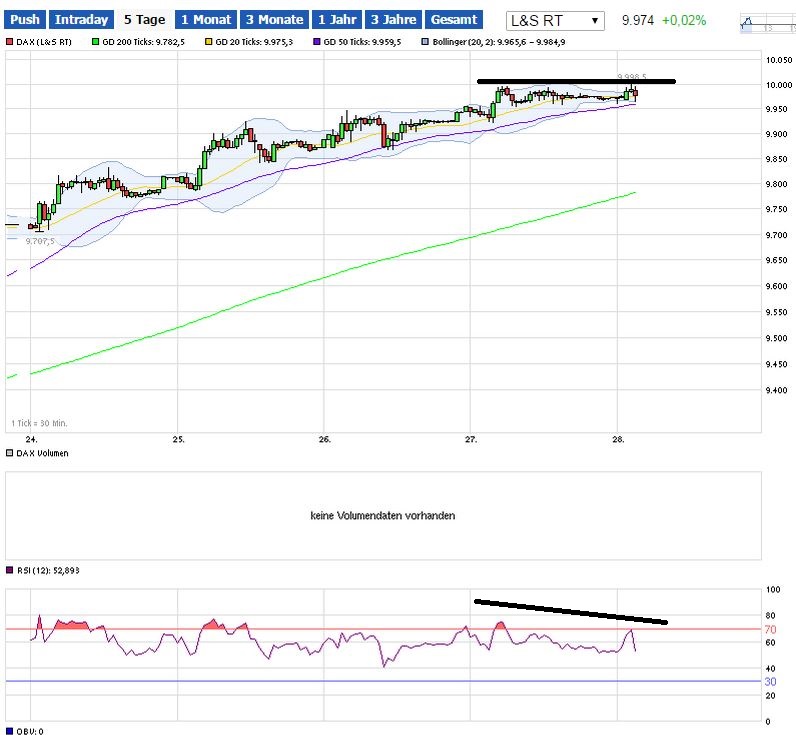796x735 pixels.
Task: Click the keine Volumendaten vorhanden message
Action: coord(383,516)
